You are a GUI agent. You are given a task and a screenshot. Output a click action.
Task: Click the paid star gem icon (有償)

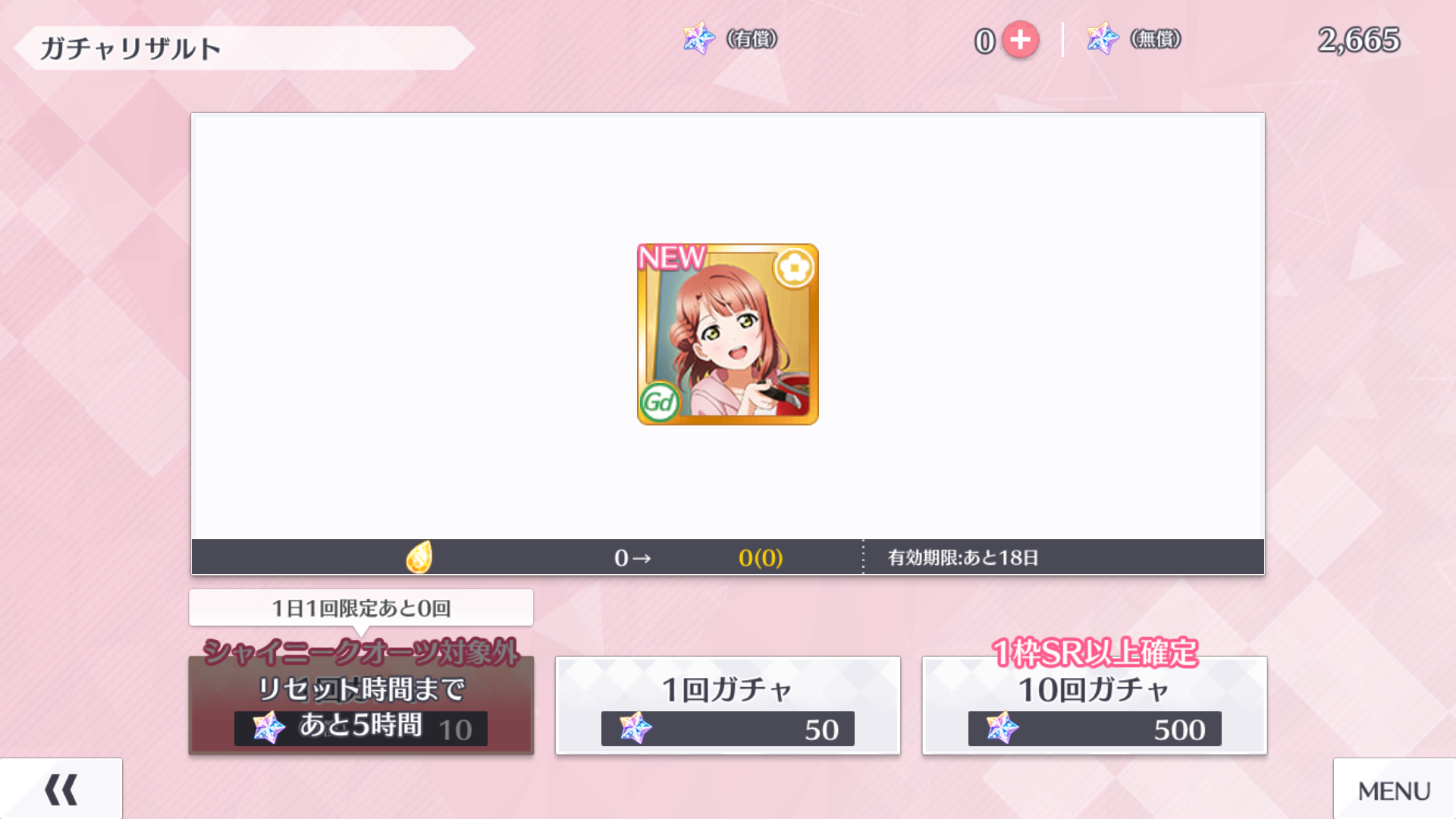click(x=698, y=39)
